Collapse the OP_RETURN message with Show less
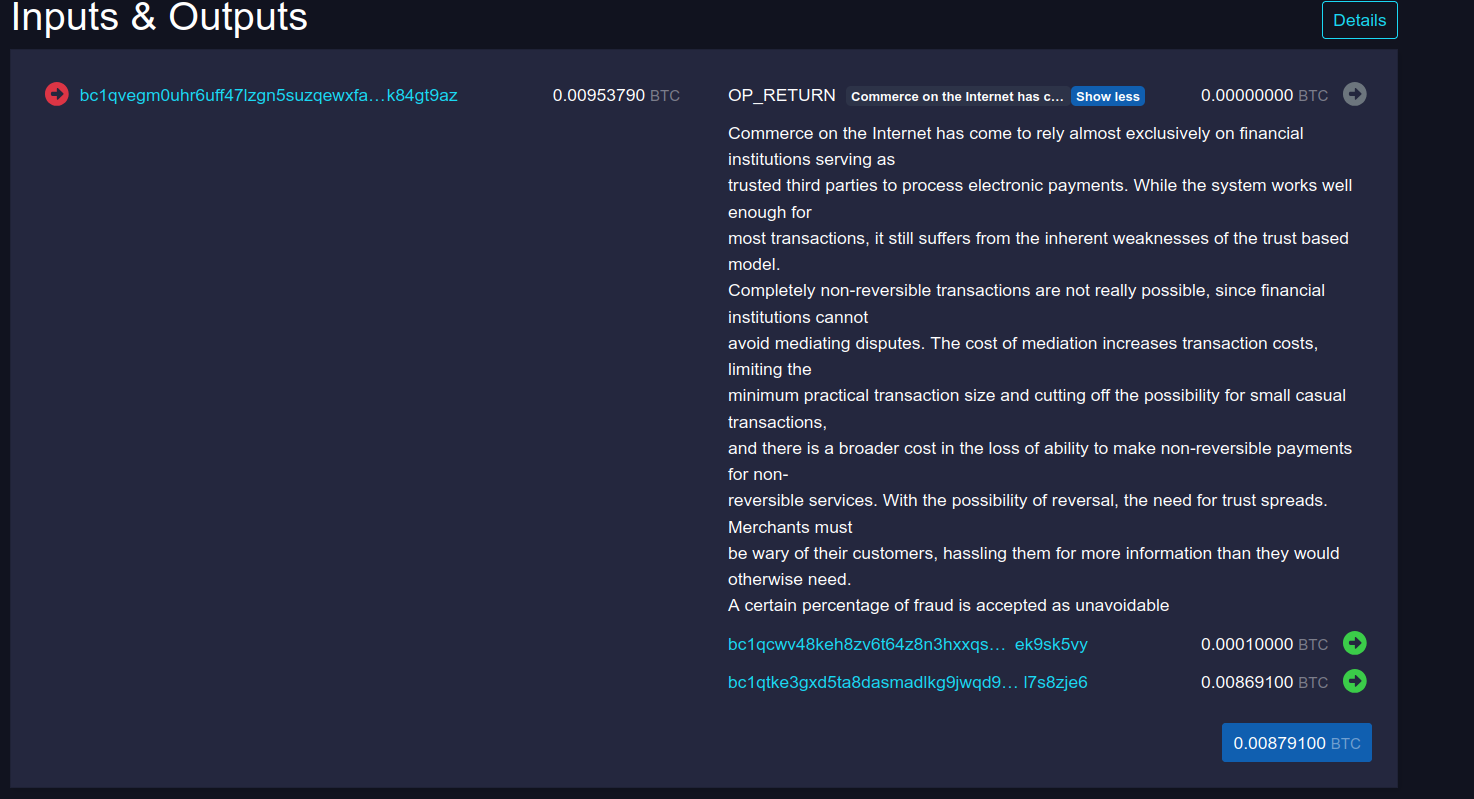 (x=1107, y=96)
